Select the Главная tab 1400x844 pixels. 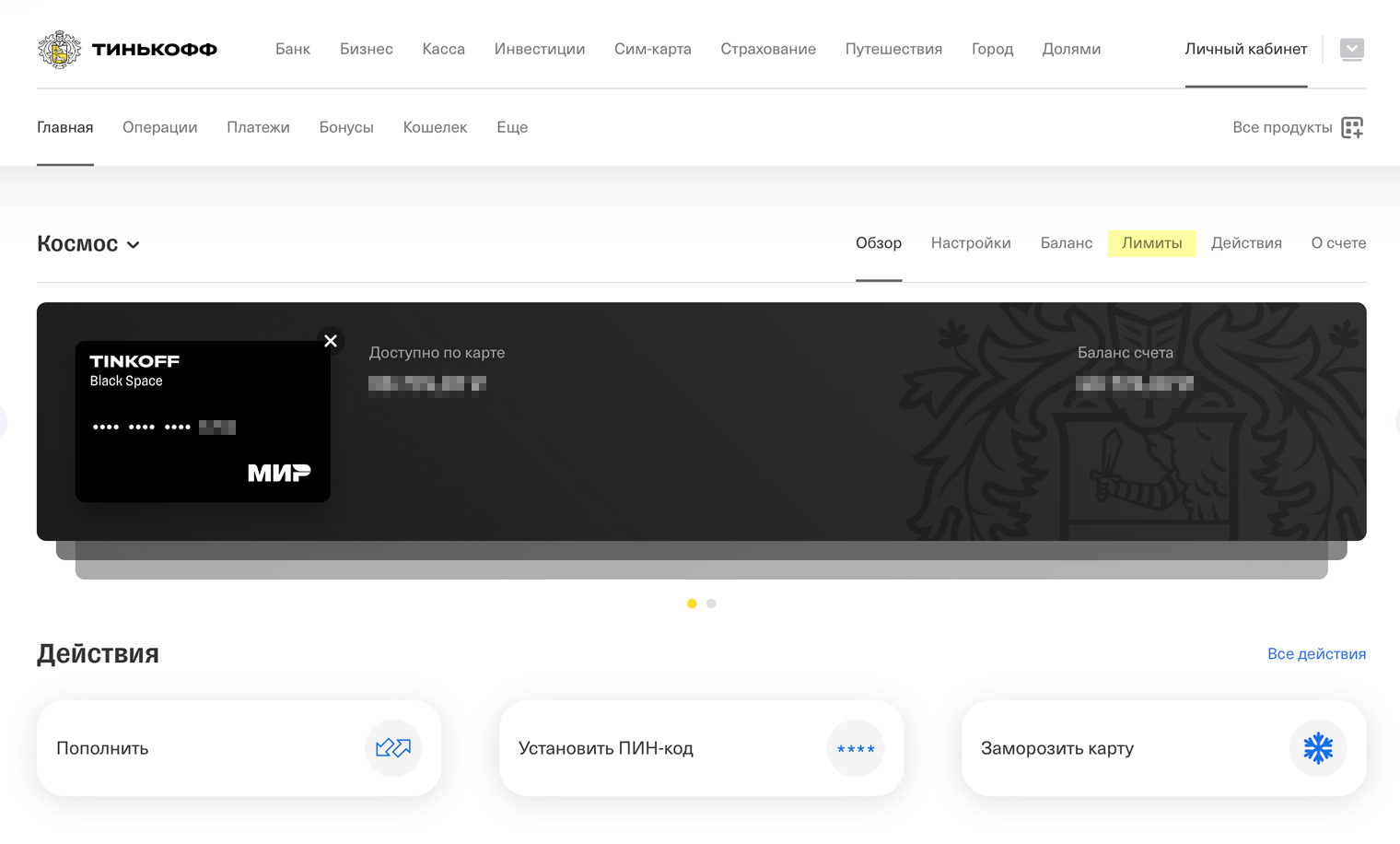pyautogui.click(x=65, y=127)
